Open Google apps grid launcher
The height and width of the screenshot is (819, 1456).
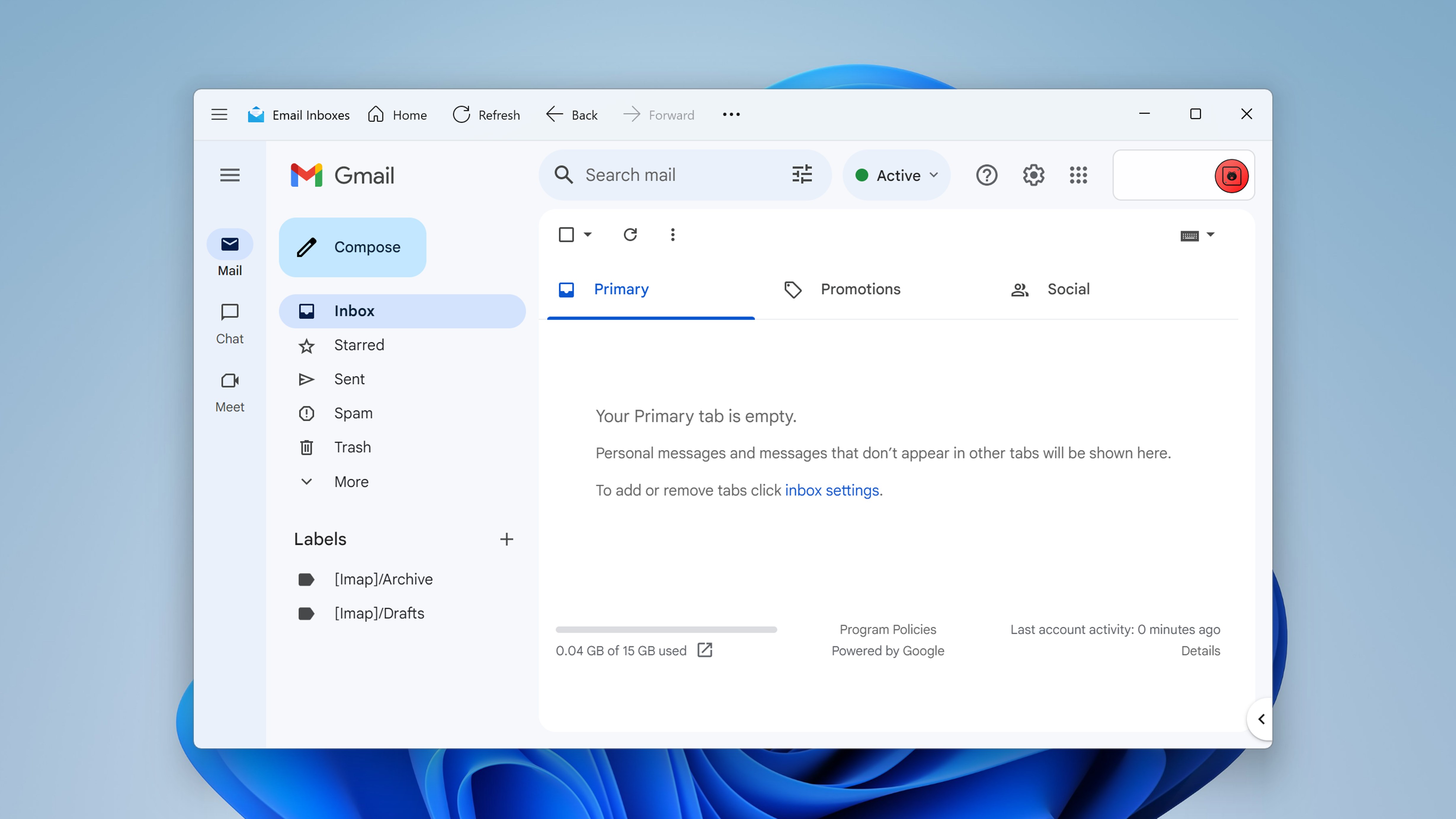pyautogui.click(x=1078, y=175)
